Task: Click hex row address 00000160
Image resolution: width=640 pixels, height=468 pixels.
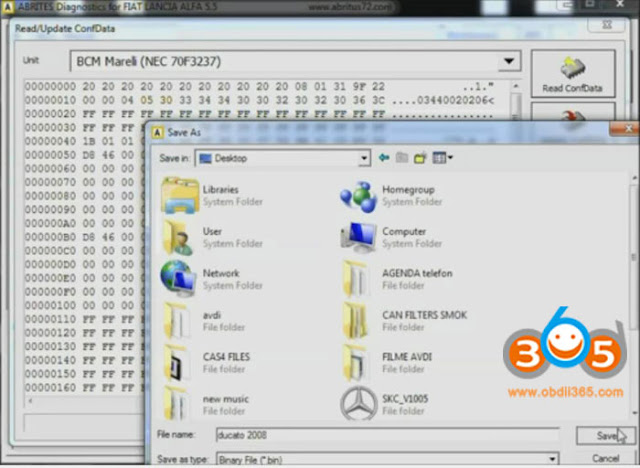Action: pos(50,388)
